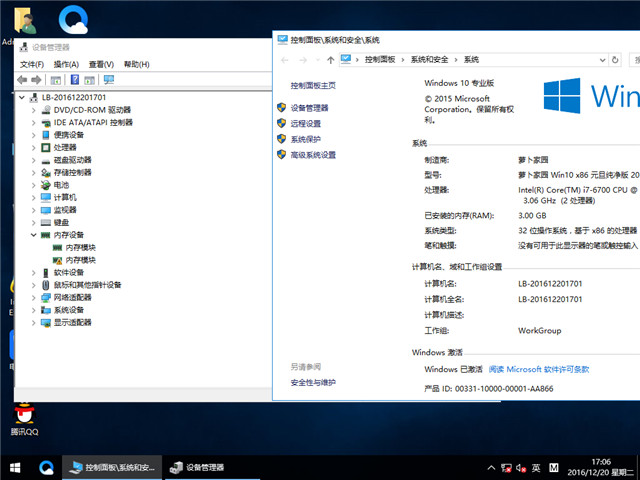The height and width of the screenshot is (480, 640).
Task: Click the Windows Start button
Action: (15, 467)
